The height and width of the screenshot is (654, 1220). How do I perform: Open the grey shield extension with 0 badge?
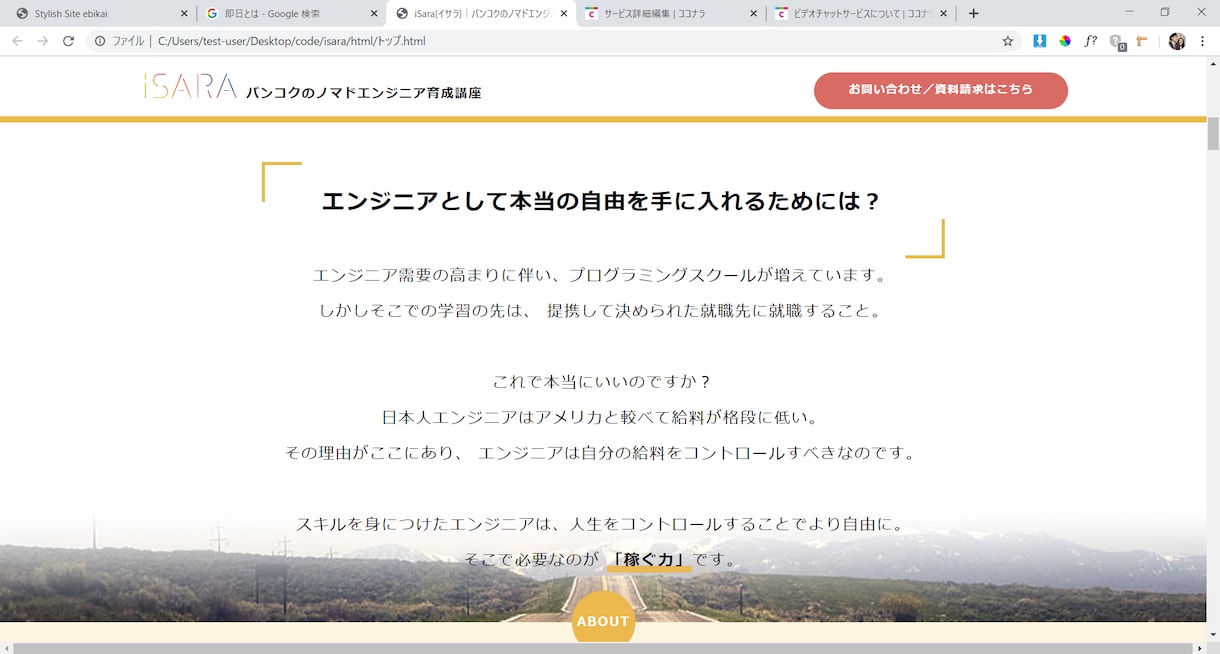point(1117,42)
